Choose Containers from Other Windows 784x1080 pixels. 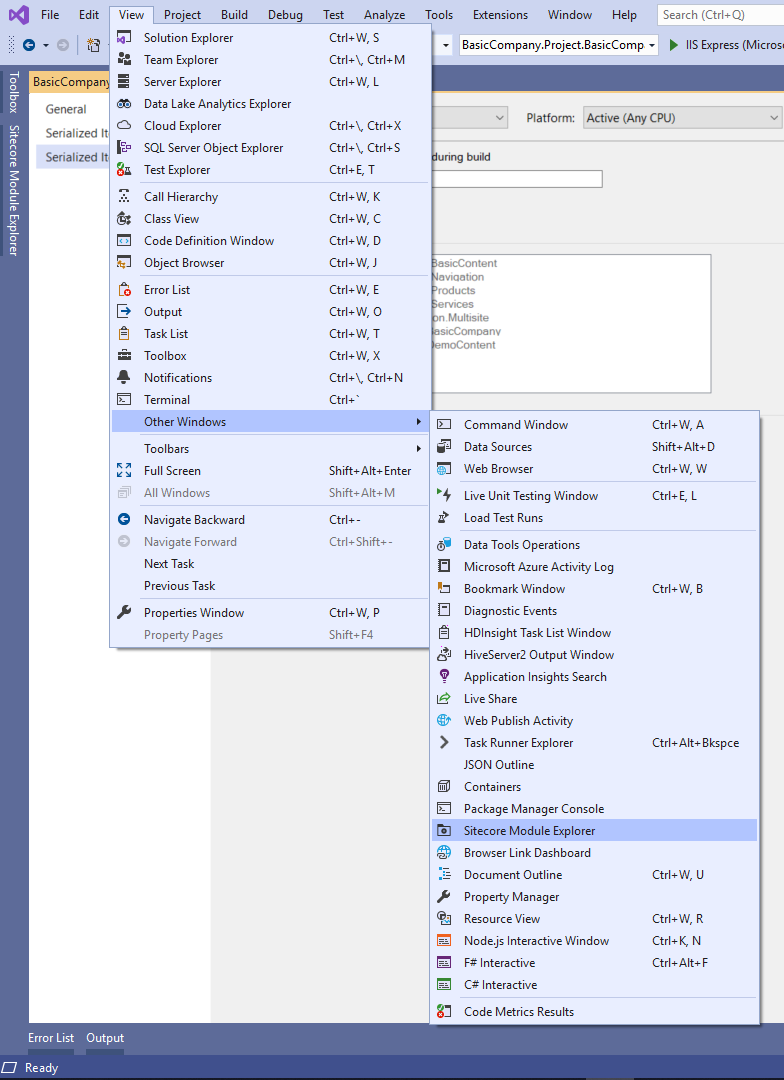595,787
